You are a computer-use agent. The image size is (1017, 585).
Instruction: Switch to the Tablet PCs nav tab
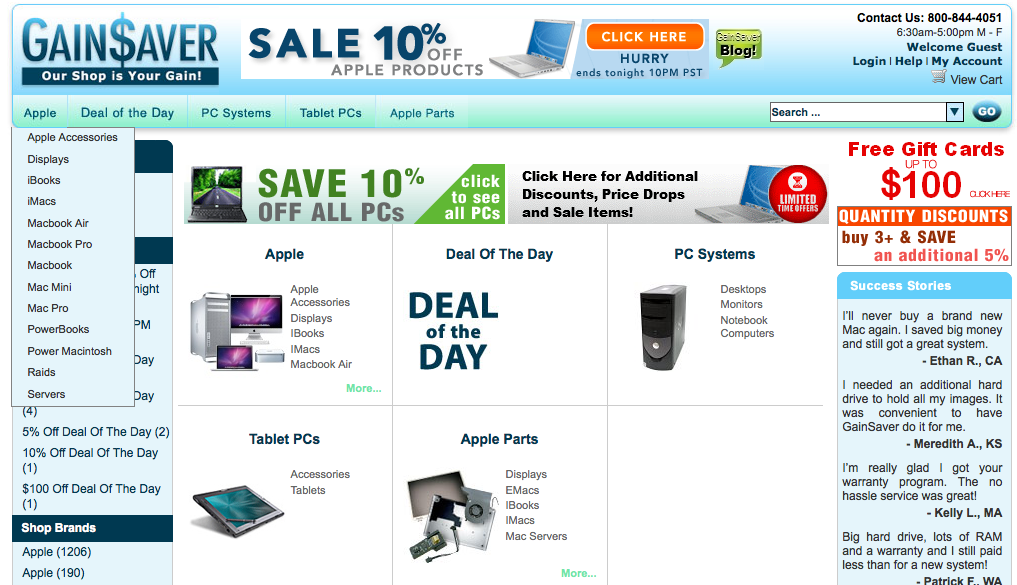coord(330,113)
